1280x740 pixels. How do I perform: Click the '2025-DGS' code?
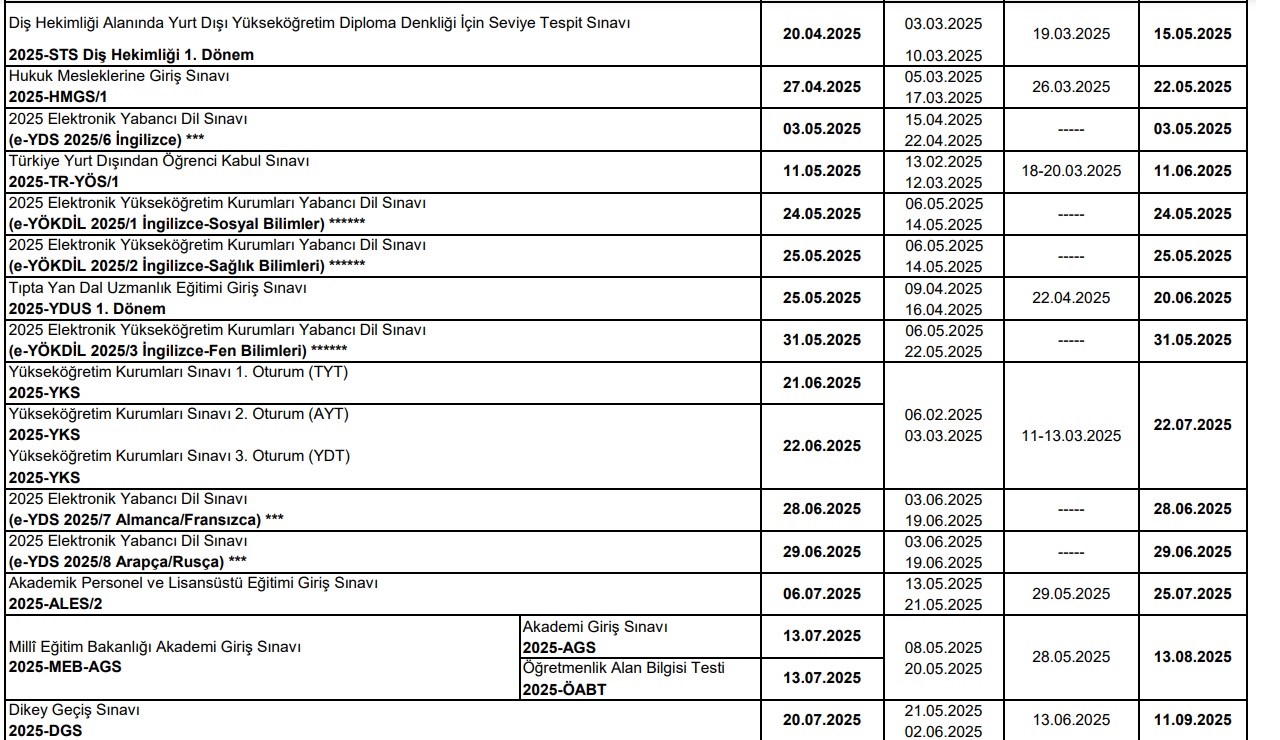click(45, 730)
